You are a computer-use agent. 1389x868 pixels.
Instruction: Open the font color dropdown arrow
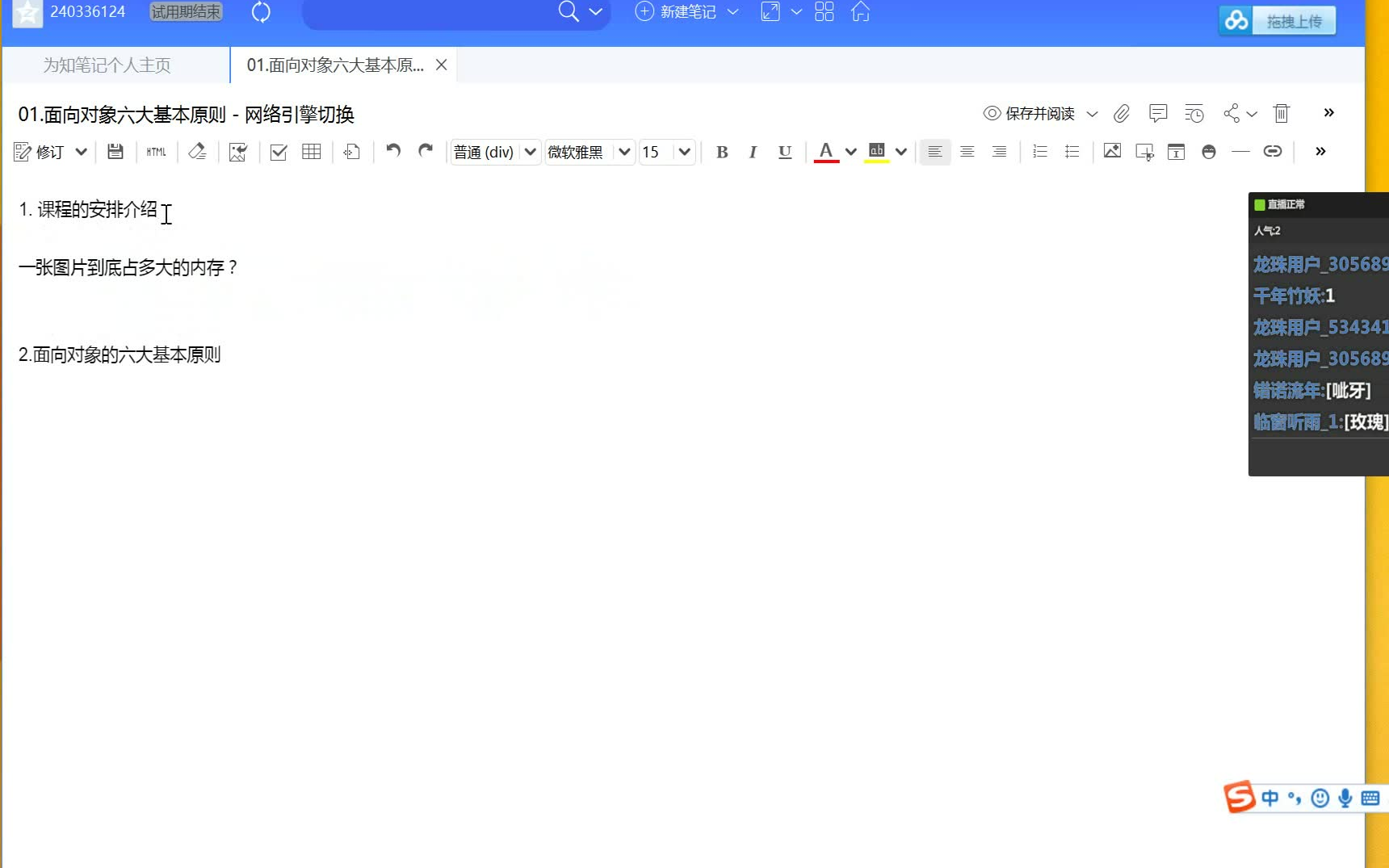[850, 152]
